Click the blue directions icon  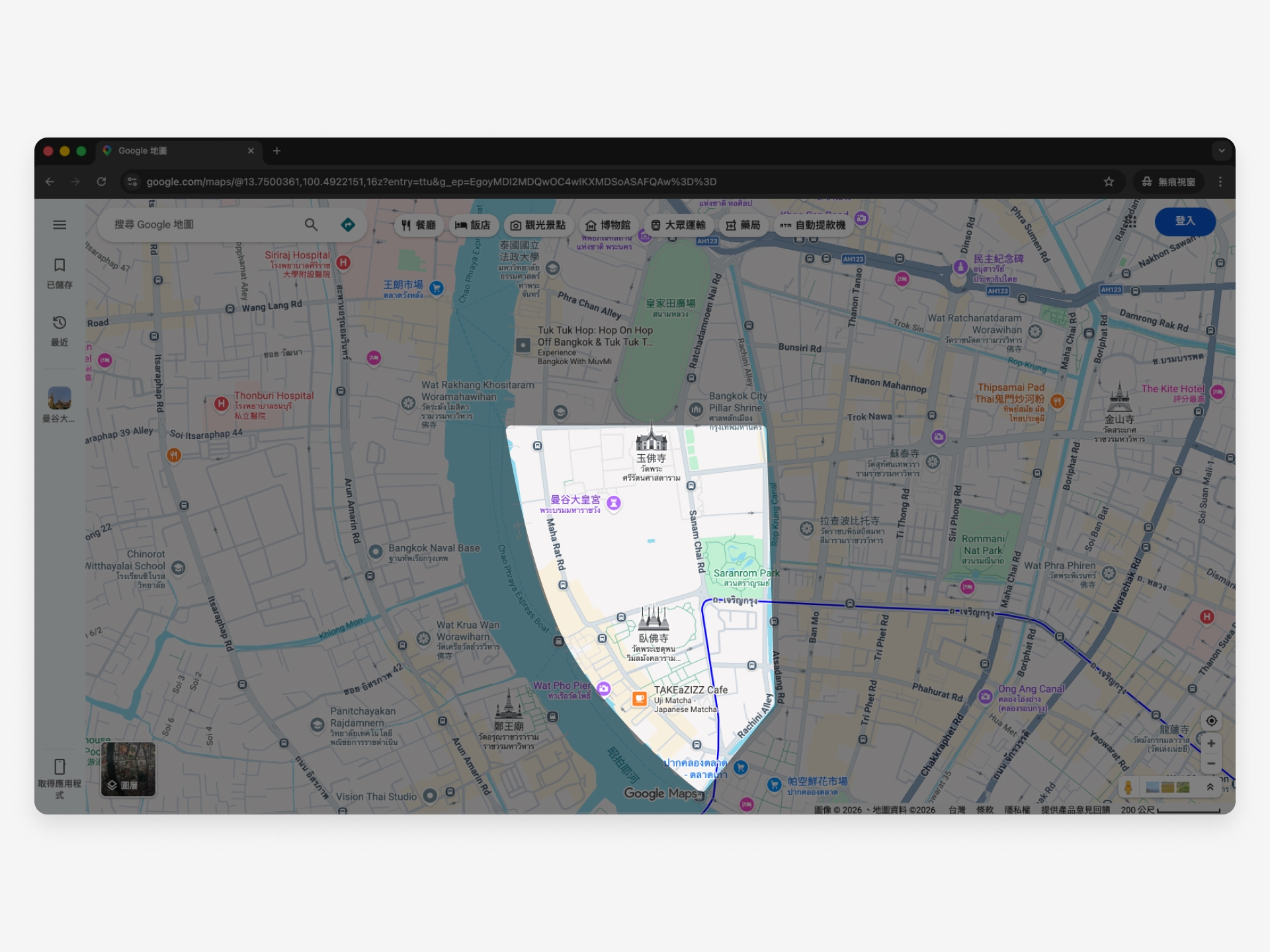point(348,225)
